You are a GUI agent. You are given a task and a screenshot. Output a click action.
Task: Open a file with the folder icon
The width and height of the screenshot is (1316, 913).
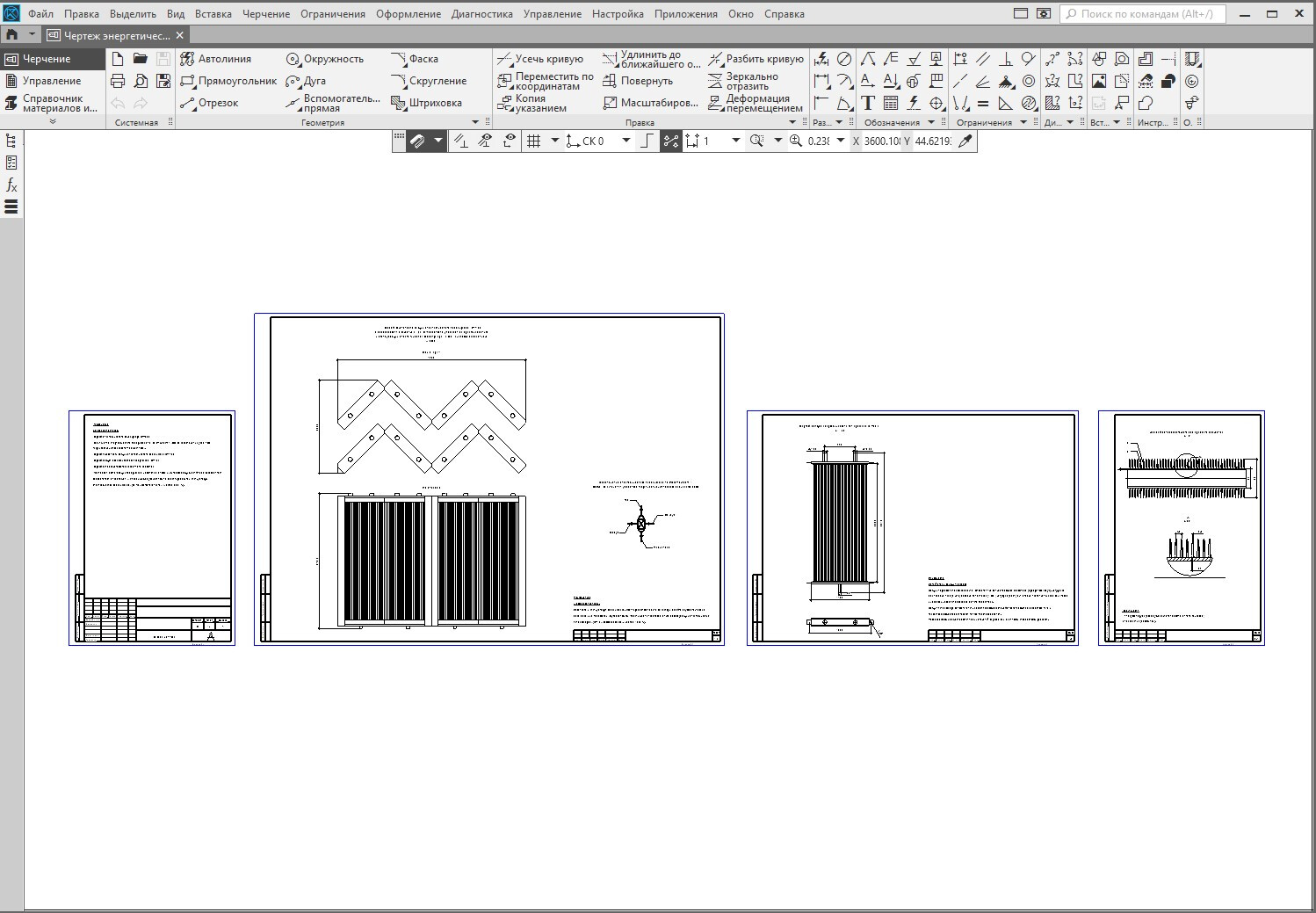point(141,59)
